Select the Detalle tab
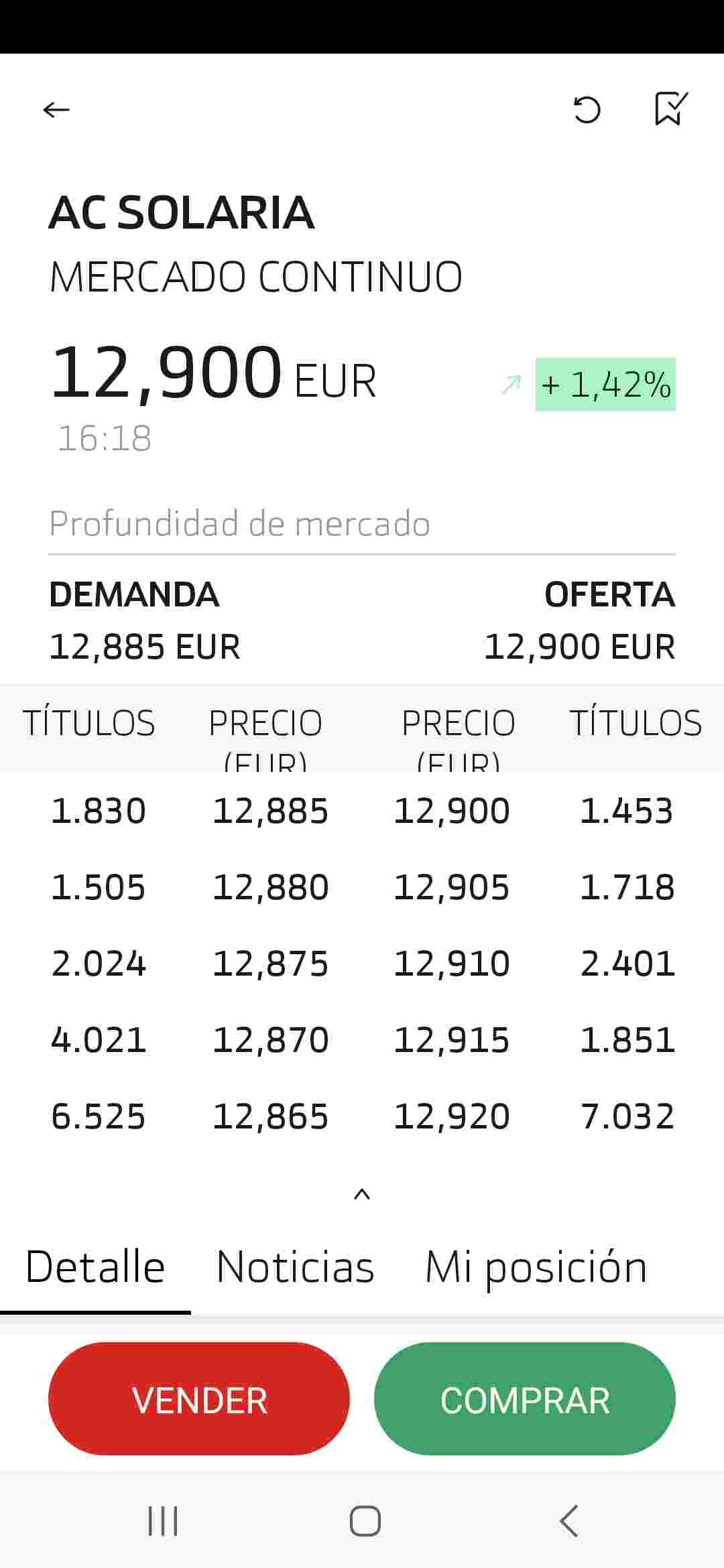This screenshot has height=1568, width=724. tap(95, 1267)
